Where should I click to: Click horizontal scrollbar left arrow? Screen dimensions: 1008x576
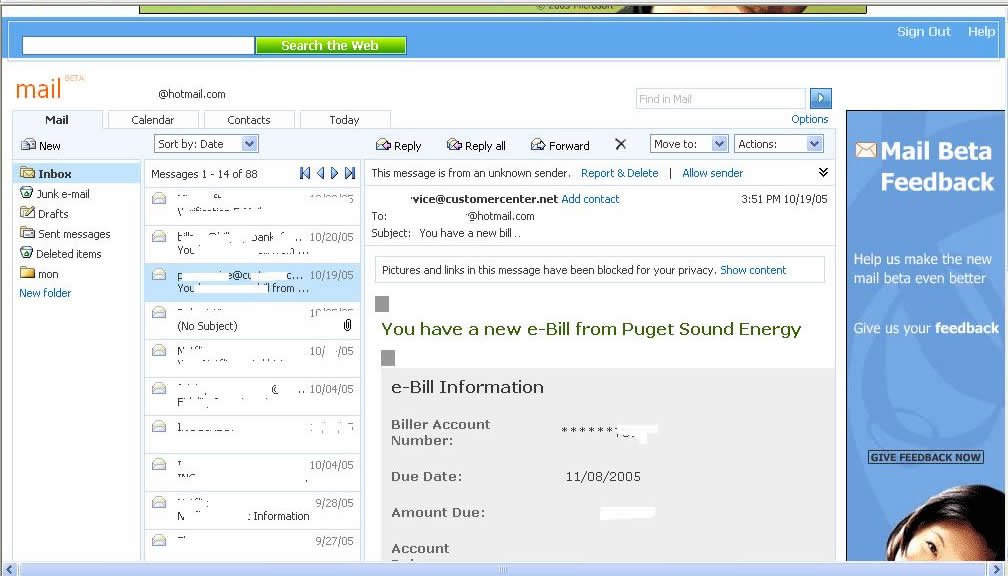coord(7,570)
